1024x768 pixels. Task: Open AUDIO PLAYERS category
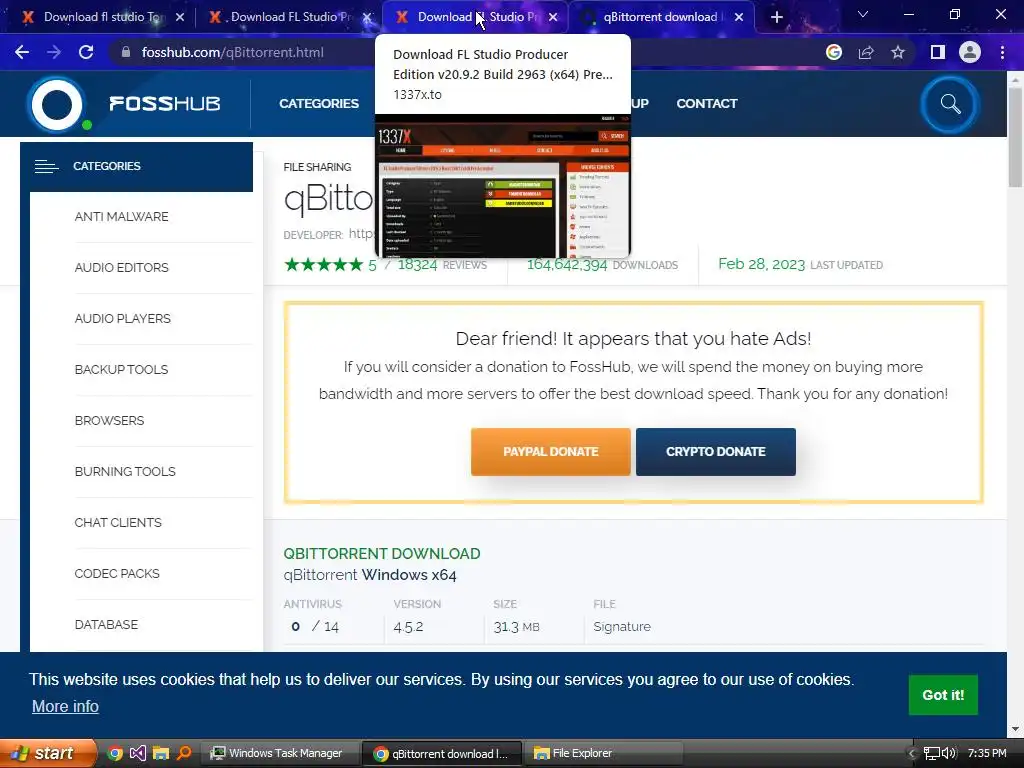point(123,319)
